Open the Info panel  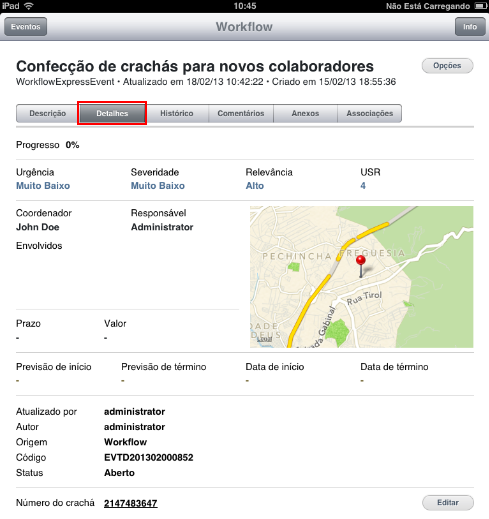470,27
